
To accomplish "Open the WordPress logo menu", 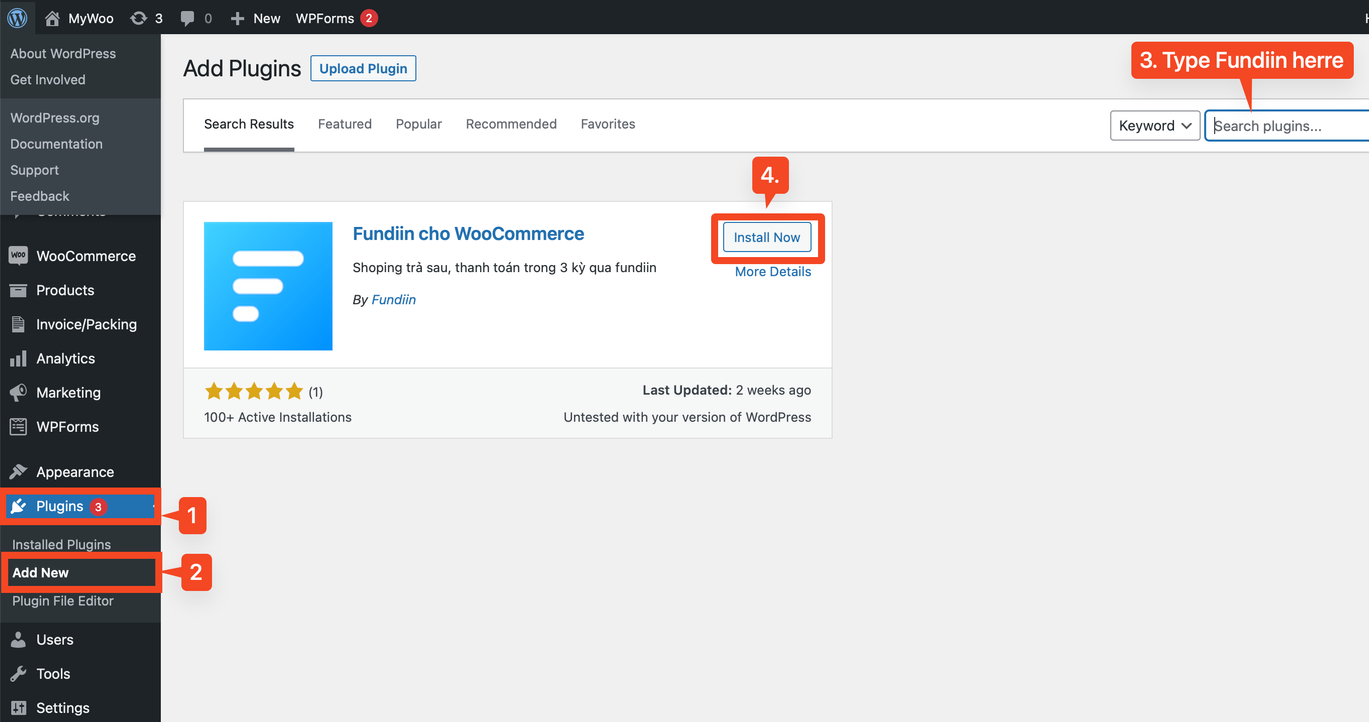I will tap(17, 18).
